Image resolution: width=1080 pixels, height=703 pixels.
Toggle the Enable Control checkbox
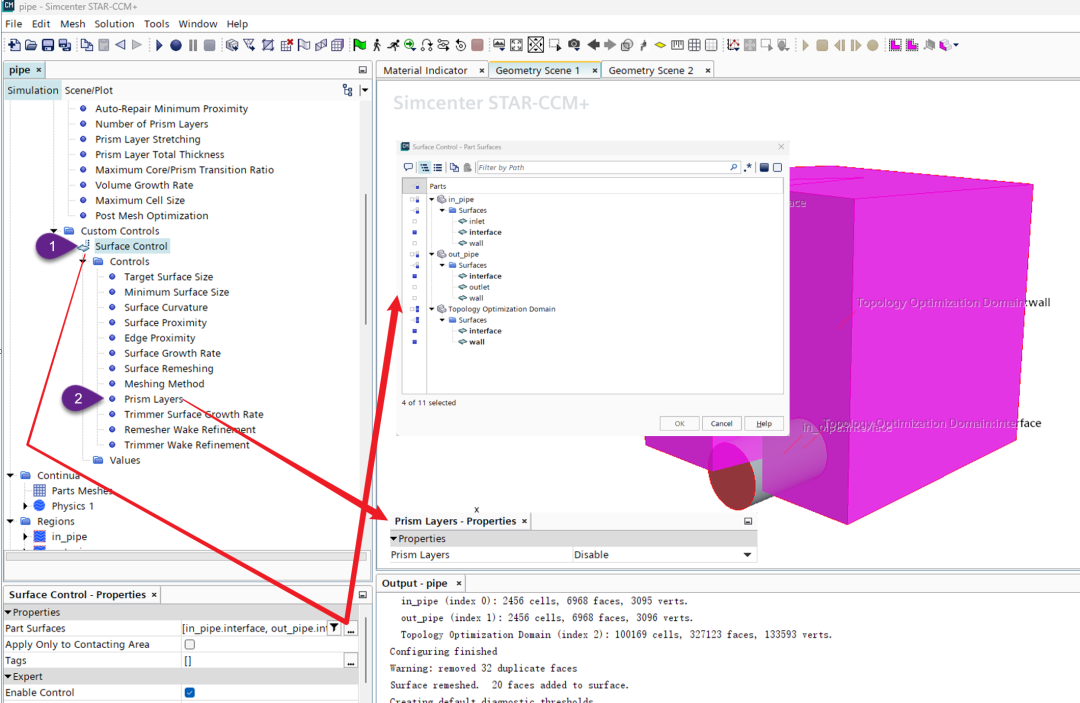(x=189, y=693)
